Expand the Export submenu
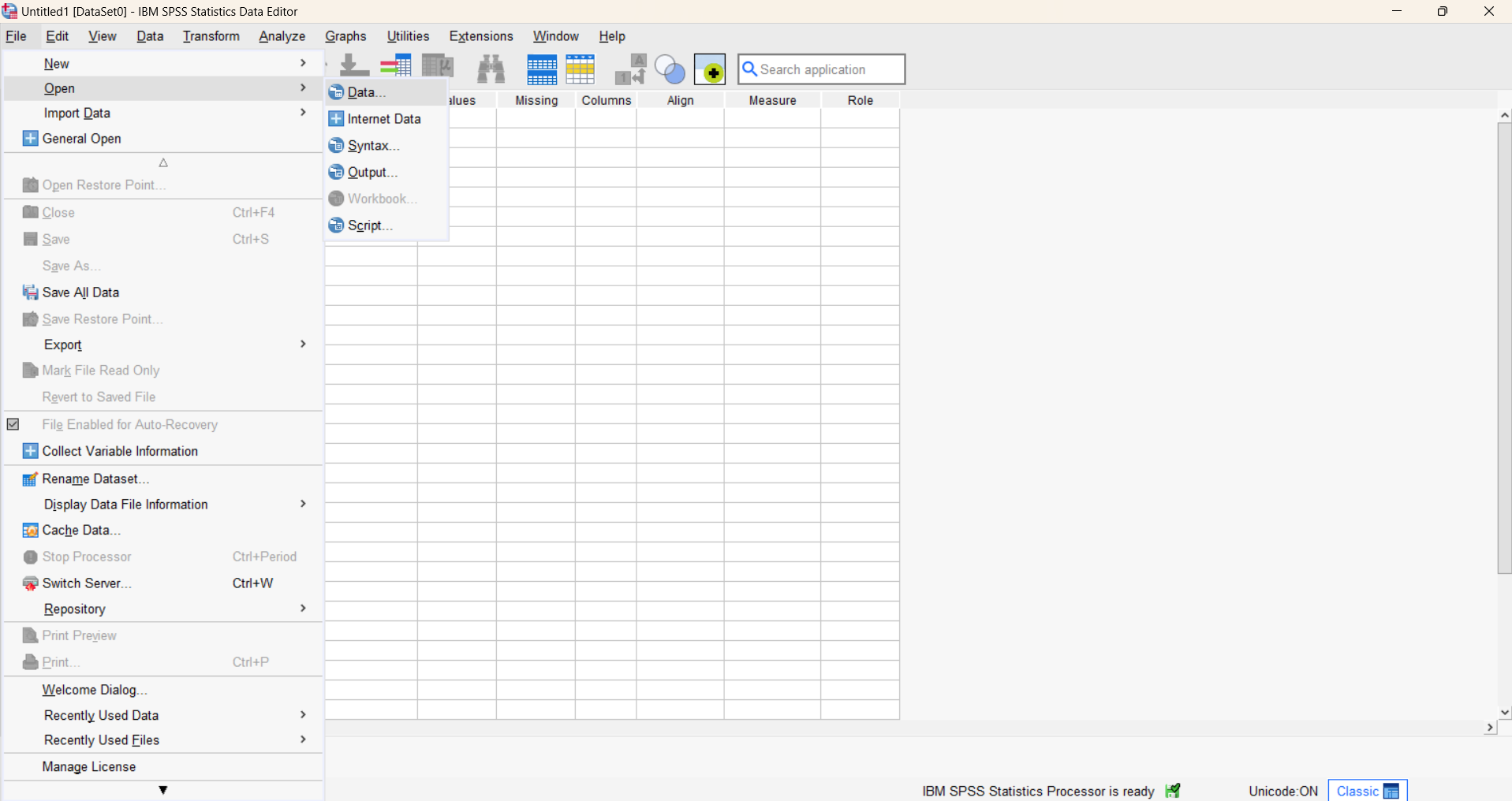Viewport: 1512px width, 801px height. tap(163, 345)
